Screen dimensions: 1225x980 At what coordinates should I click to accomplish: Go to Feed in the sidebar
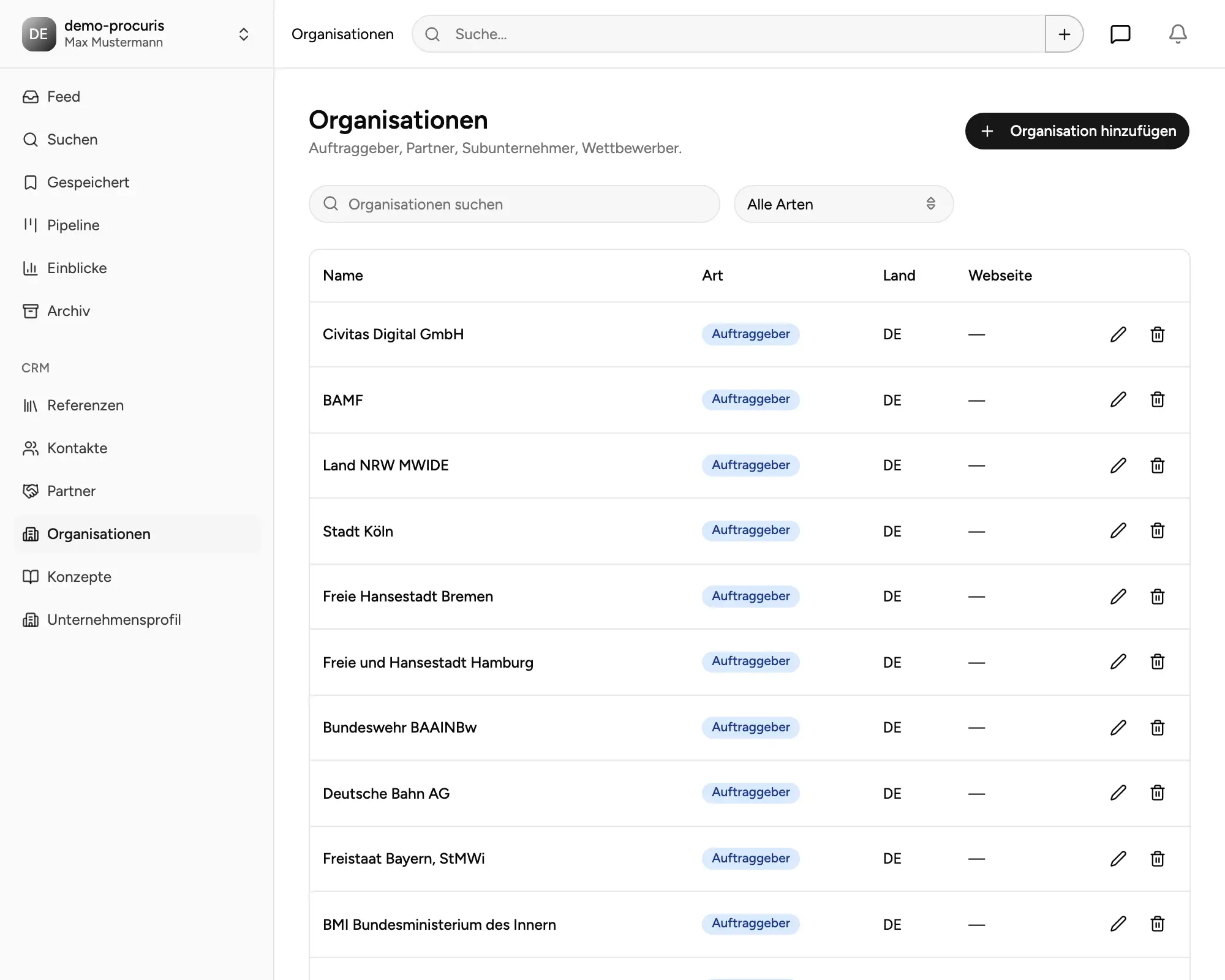[137, 97]
